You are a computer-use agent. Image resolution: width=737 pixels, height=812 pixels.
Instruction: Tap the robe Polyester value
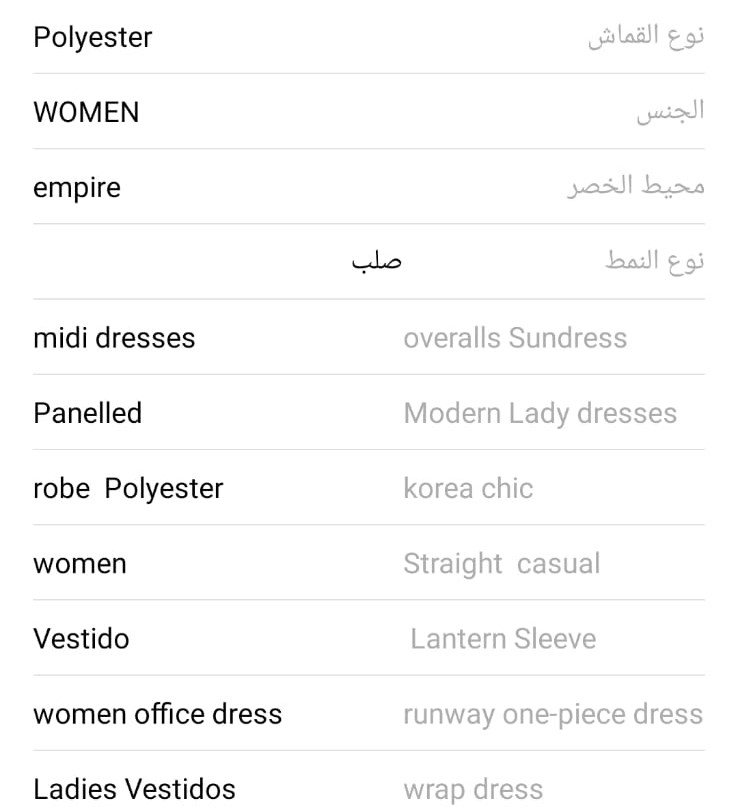(128, 488)
